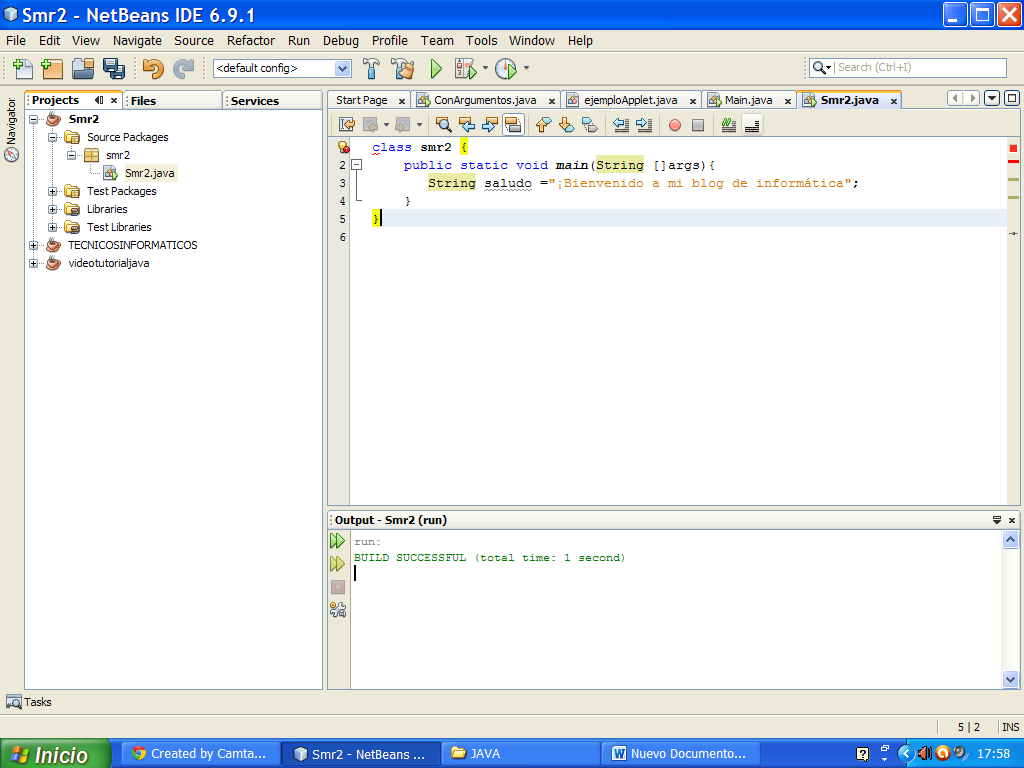The width and height of the screenshot is (1024, 768).
Task: Open the Source menu
Action: click(x=194, y=40)
